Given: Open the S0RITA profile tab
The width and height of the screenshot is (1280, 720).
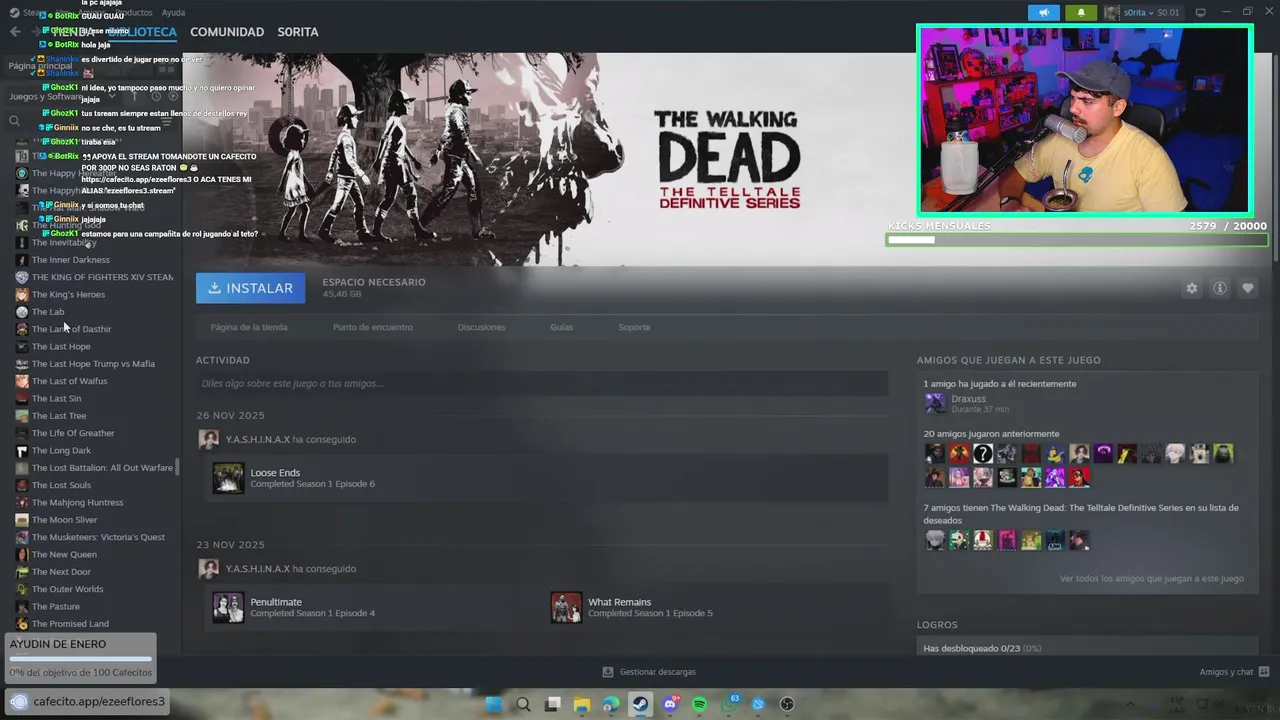Looking at the screenshot, I should click(298, 32).
